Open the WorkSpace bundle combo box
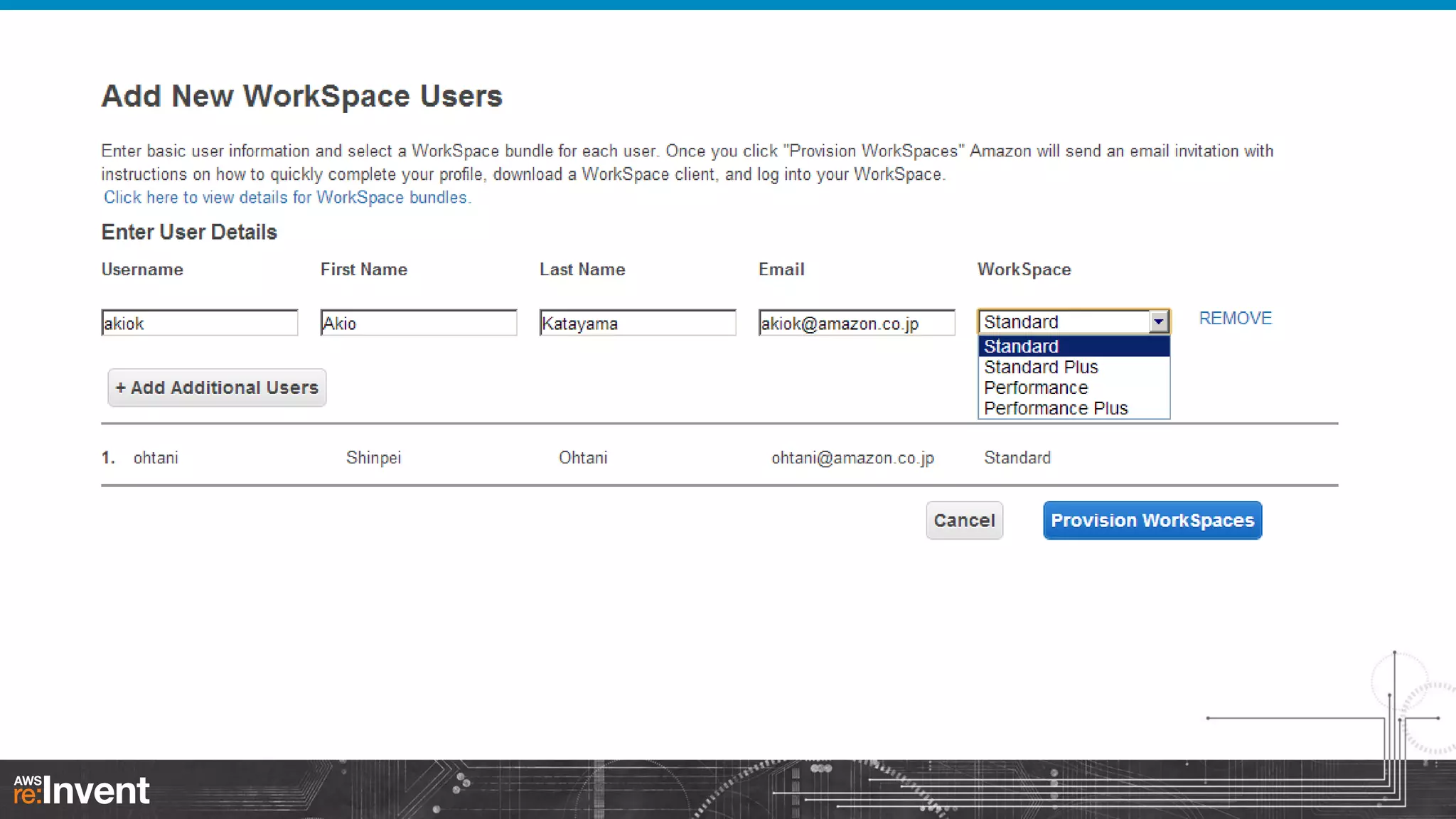This screenshot has height=819, width=1456. point(1063,322)
